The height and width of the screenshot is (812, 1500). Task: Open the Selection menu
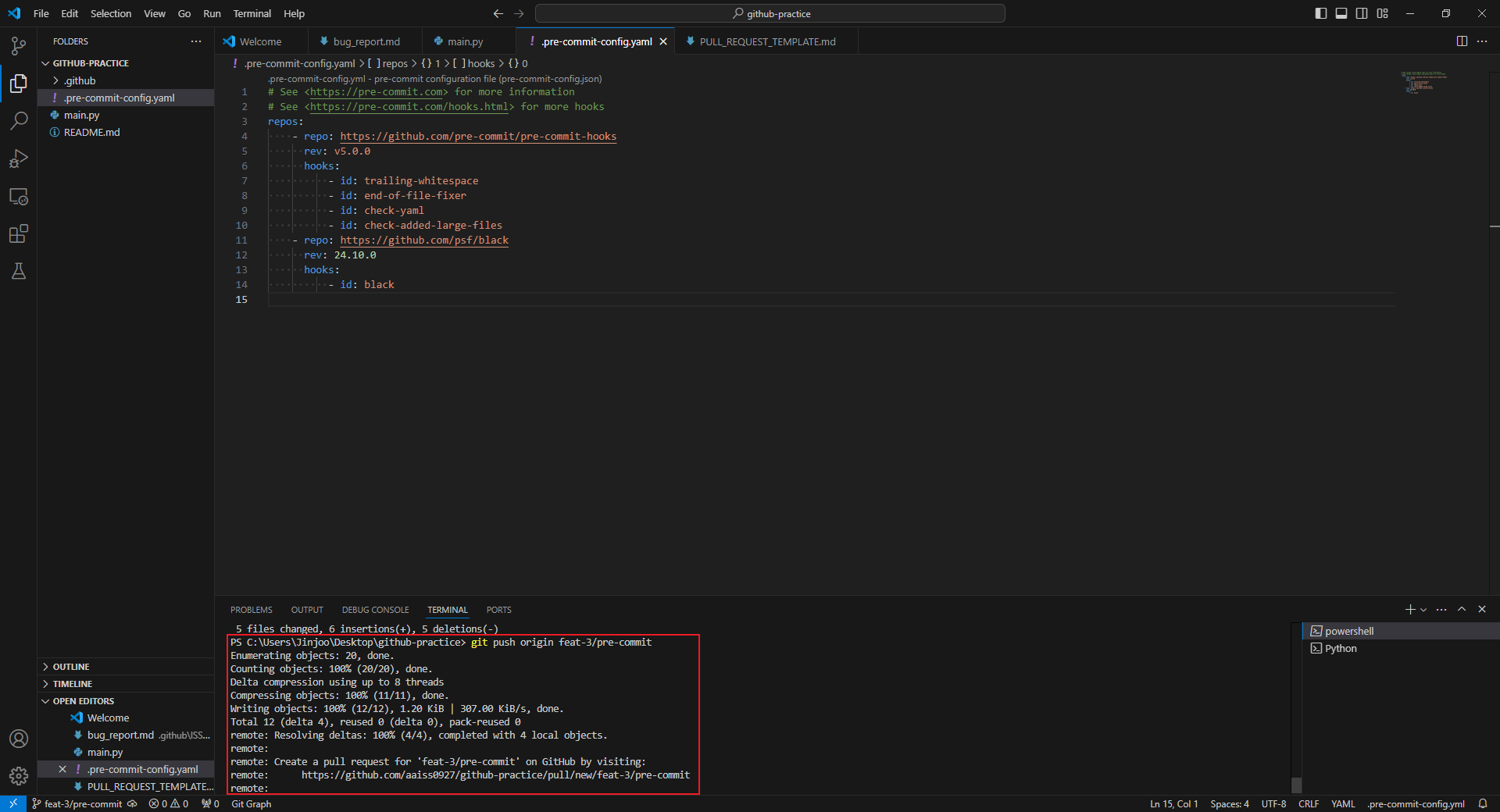click(111, 13)
